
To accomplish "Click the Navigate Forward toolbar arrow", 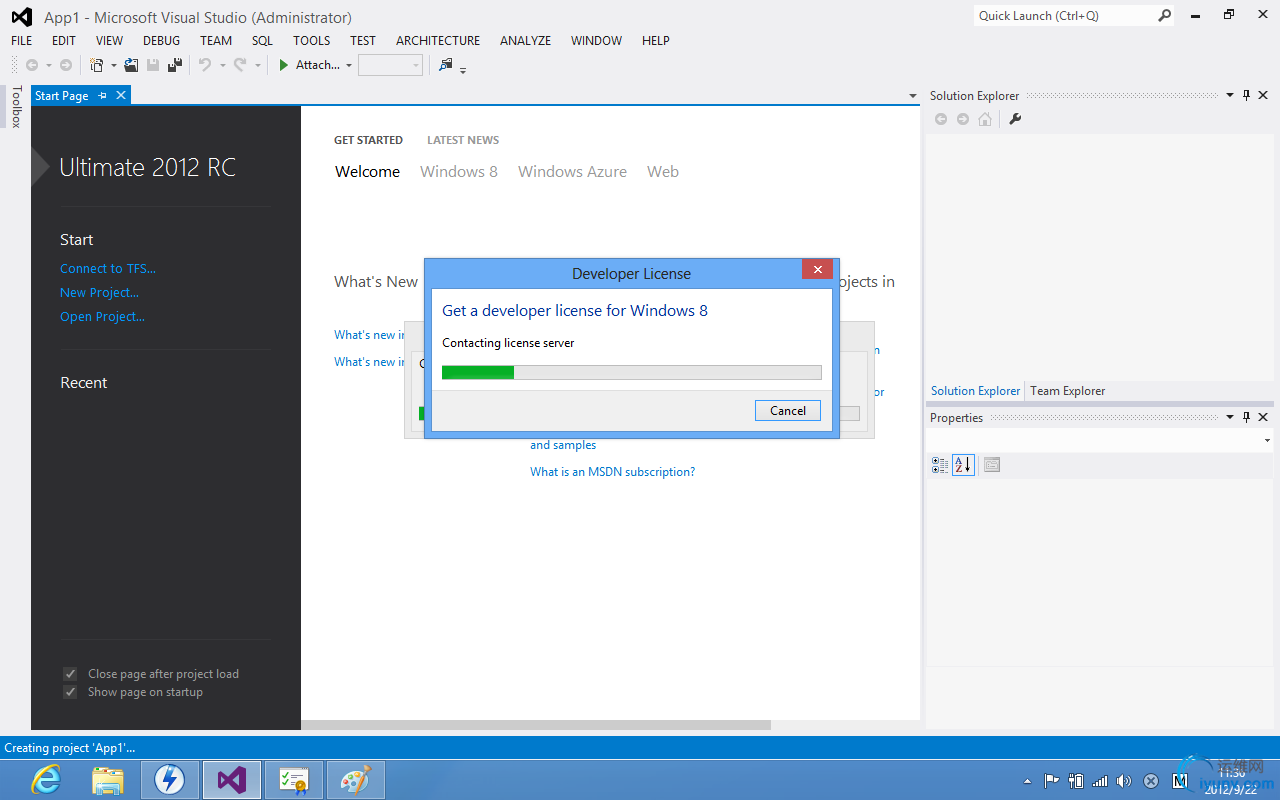I will pyautogui.click(x=66, y=65).
